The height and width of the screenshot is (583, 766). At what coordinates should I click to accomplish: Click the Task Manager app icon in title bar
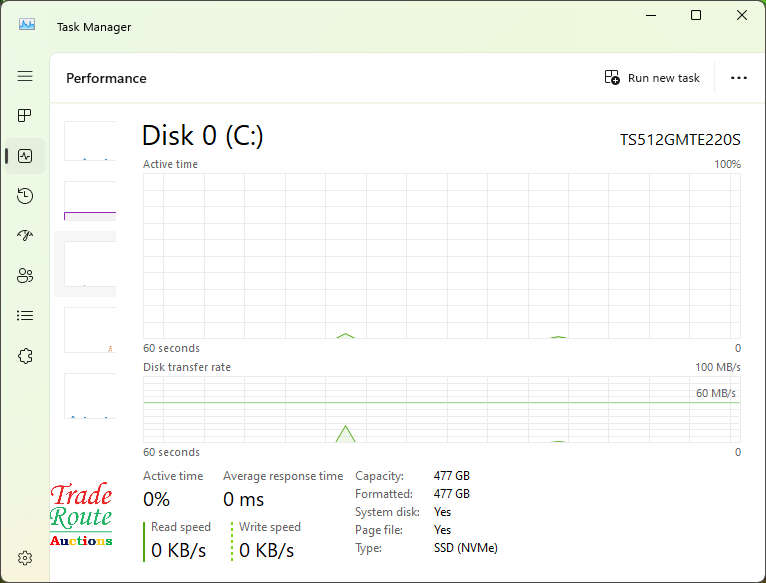(27, 23)
